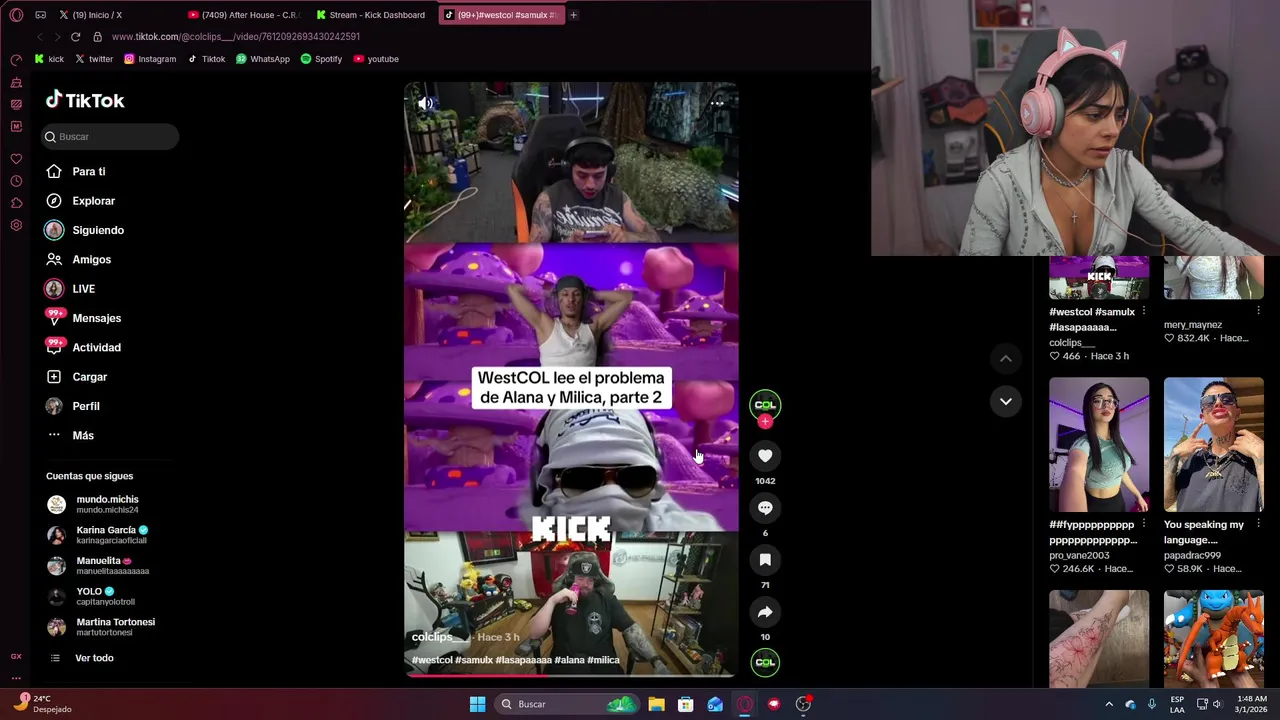This screenshot has height=720, width=1280.
Task: Open the GX Cleaner sidebar icon
Action: tap(16, 82)
